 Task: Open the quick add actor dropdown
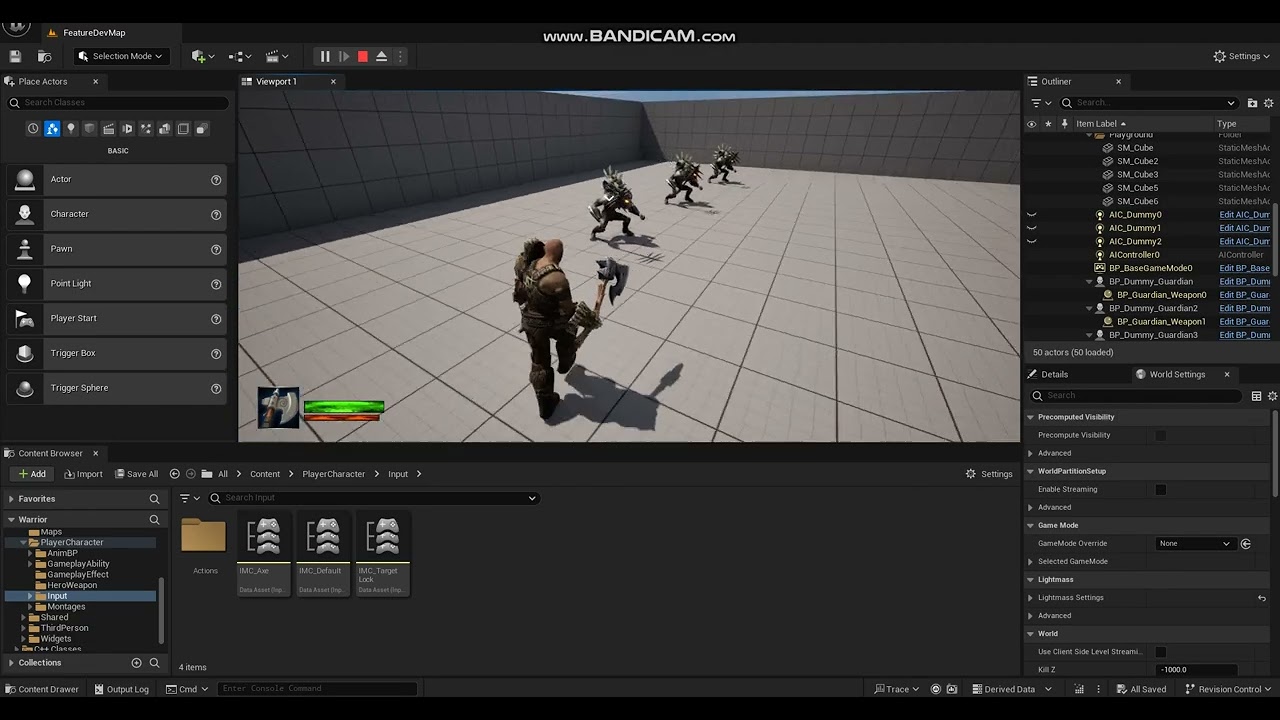point(203,56)
